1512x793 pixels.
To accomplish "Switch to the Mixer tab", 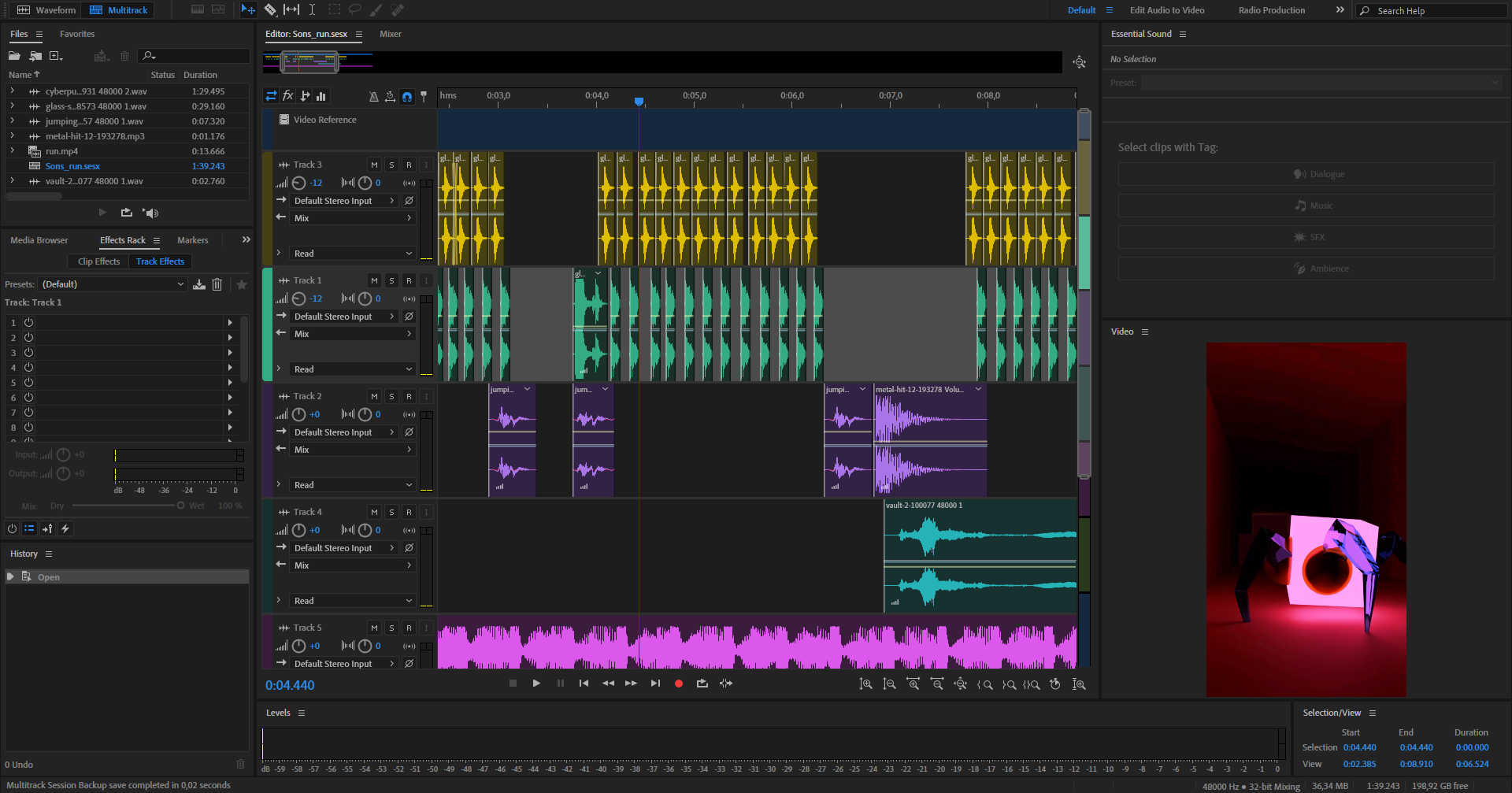I will pos(391,34).
